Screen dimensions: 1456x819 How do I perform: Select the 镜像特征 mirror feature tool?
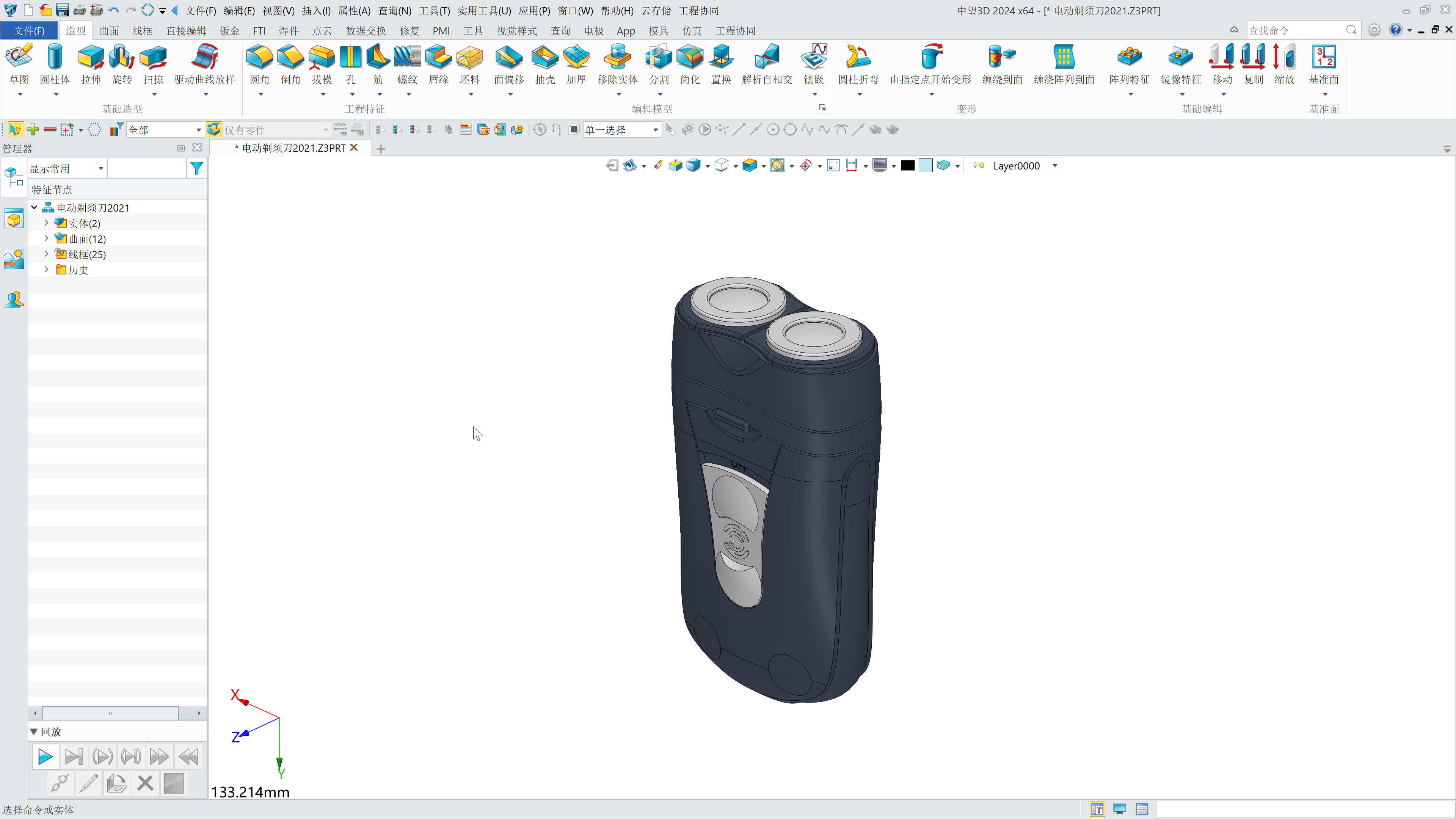click(x=1181, y=64)
